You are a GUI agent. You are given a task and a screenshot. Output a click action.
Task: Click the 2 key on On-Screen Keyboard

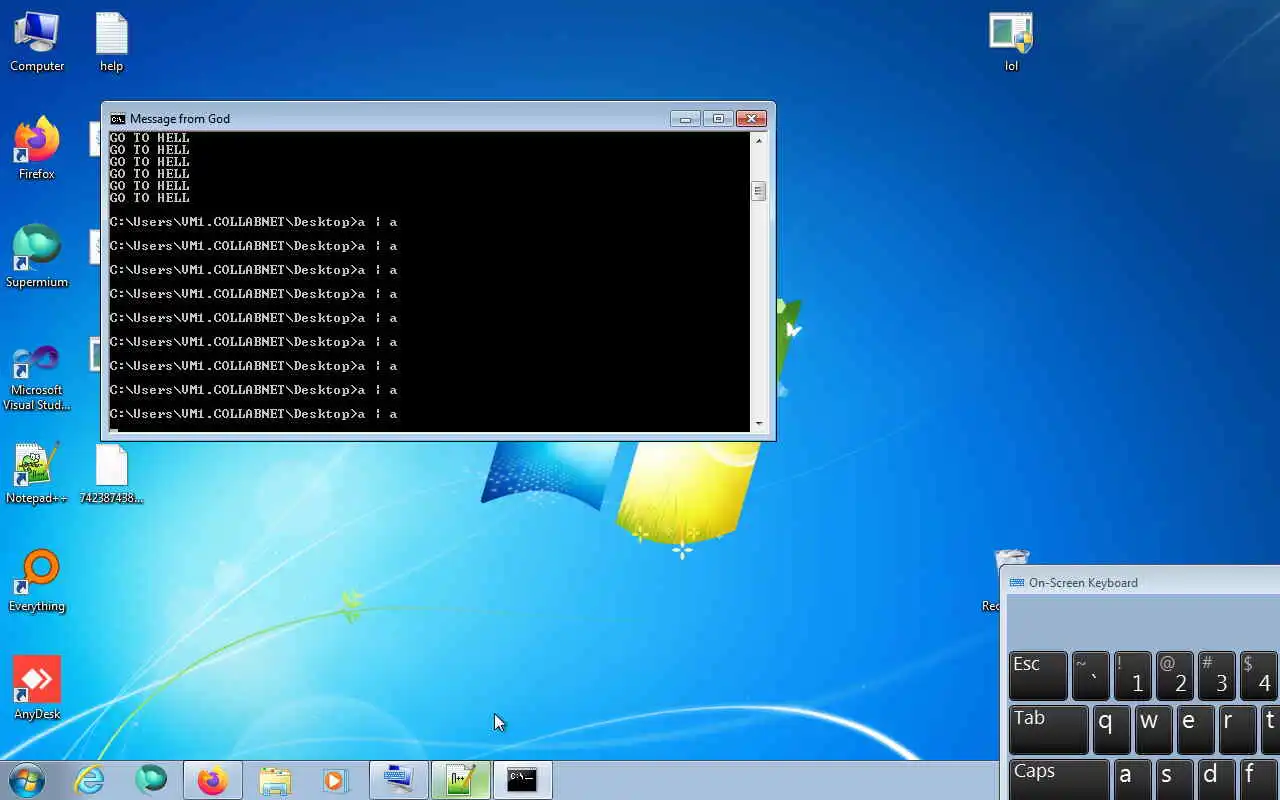1175,675
